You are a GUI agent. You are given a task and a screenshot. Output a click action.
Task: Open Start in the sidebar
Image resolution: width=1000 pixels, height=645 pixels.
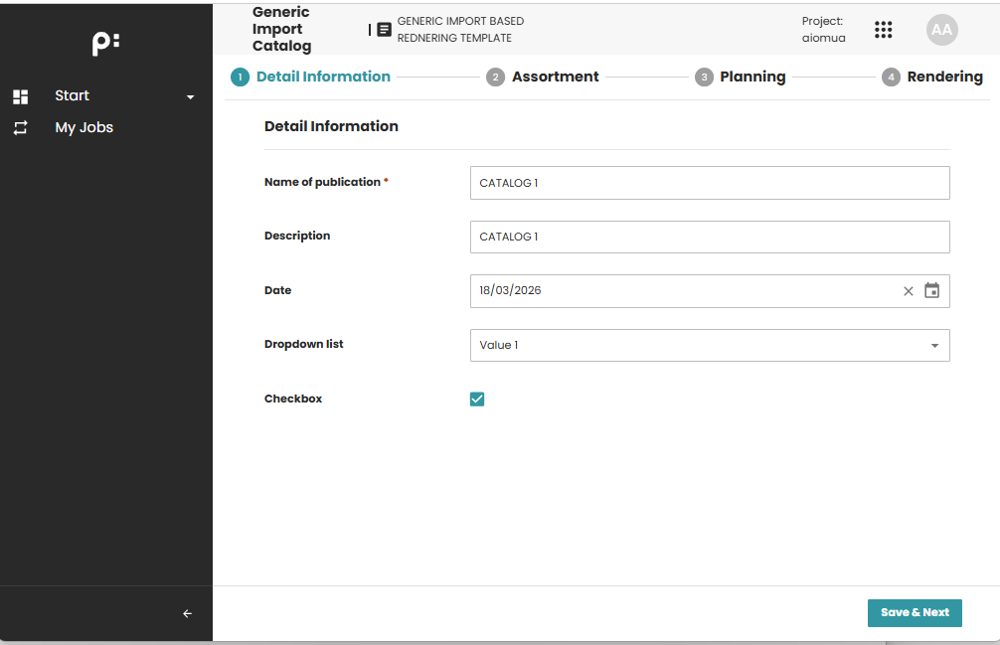click(x=72, y=96)
